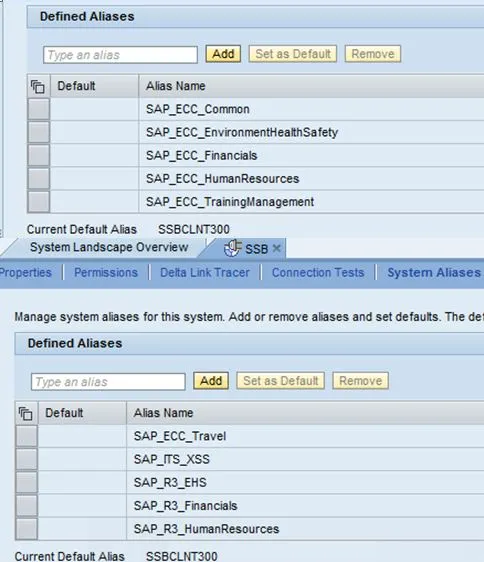Viewport: 484px width, 562px height.
Task: Click the Default column header in the upper alias table
Action: (x=76, y=86)
